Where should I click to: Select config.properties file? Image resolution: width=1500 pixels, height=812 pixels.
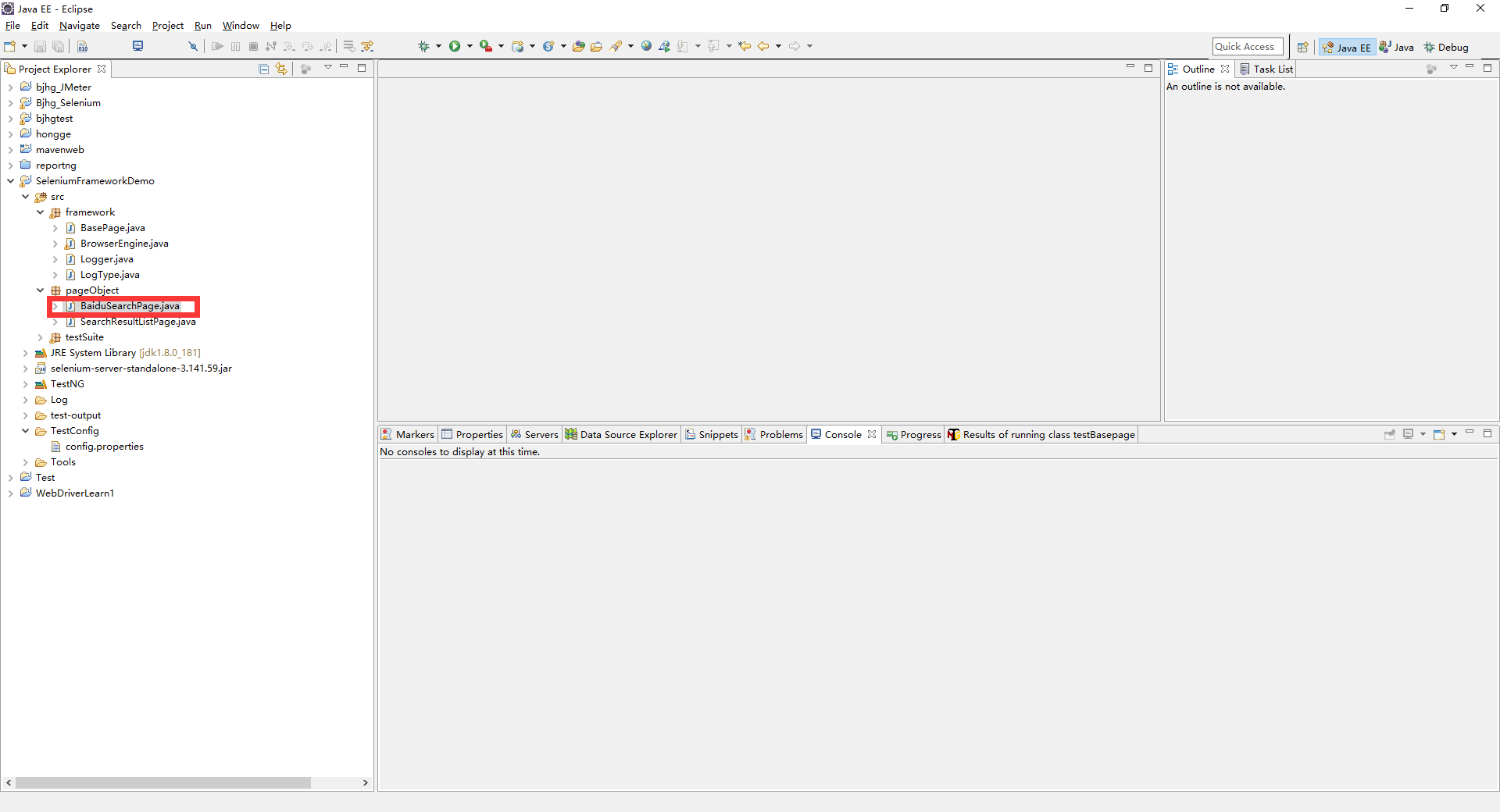point(104,447)
